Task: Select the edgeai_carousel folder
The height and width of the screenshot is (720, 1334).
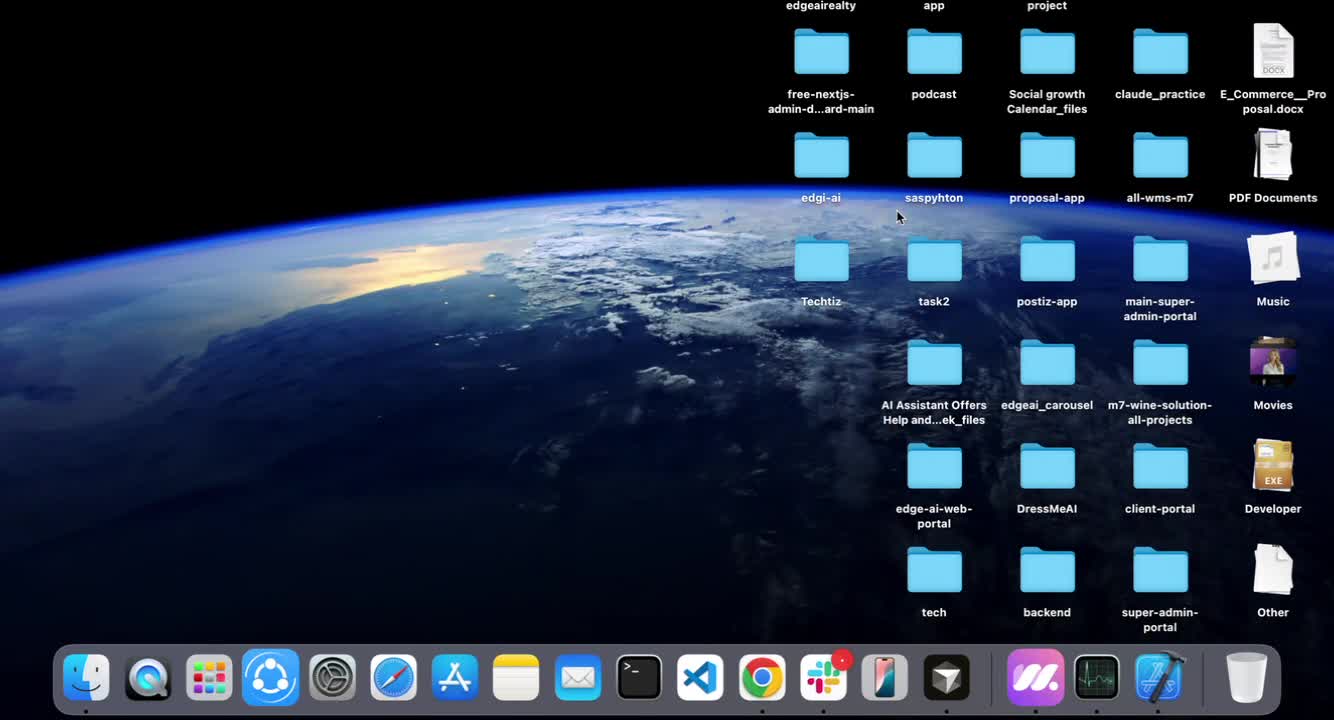Action: [x=1047, y=363]
